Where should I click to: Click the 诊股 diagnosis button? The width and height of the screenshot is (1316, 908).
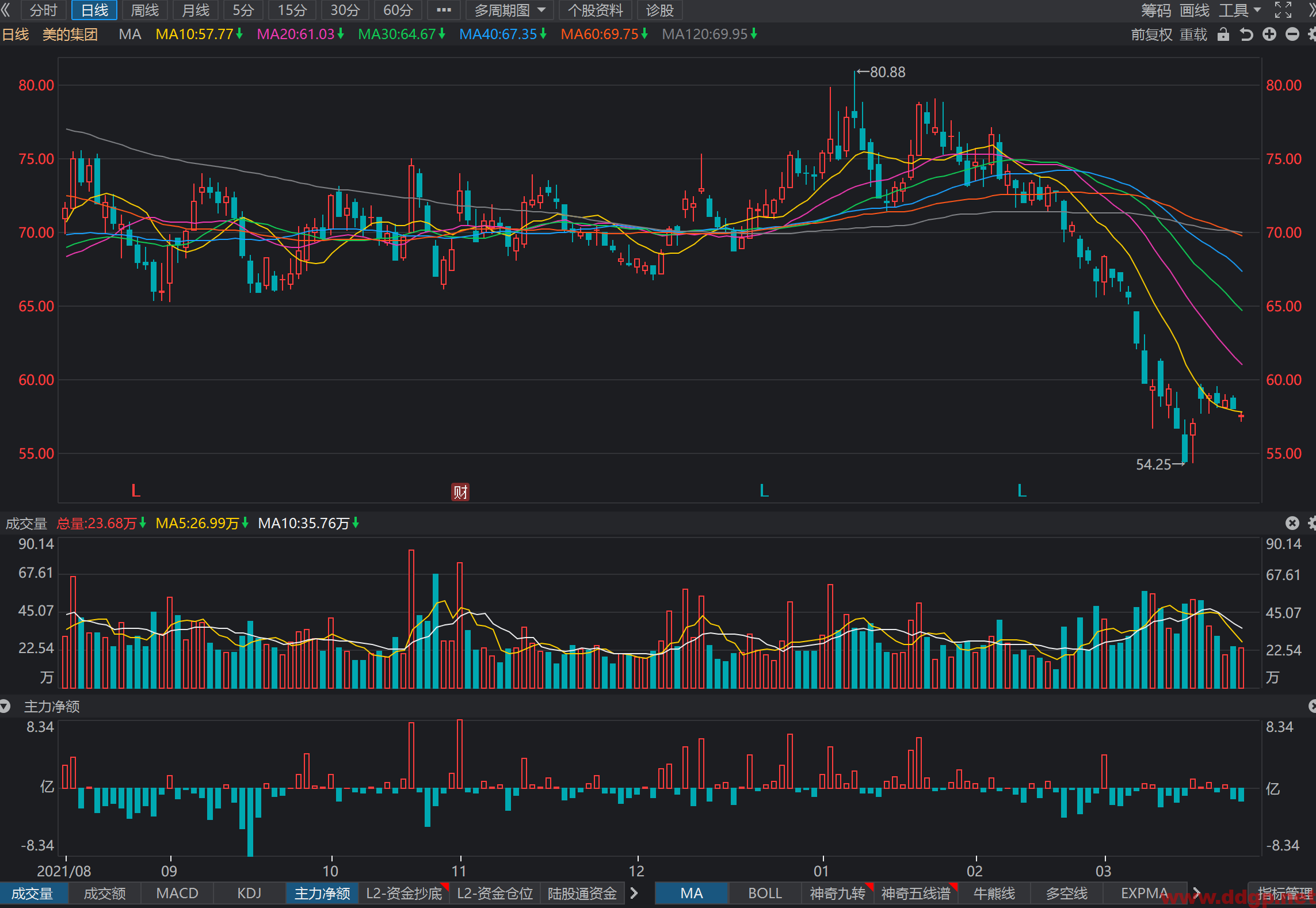tap(659, 10)
